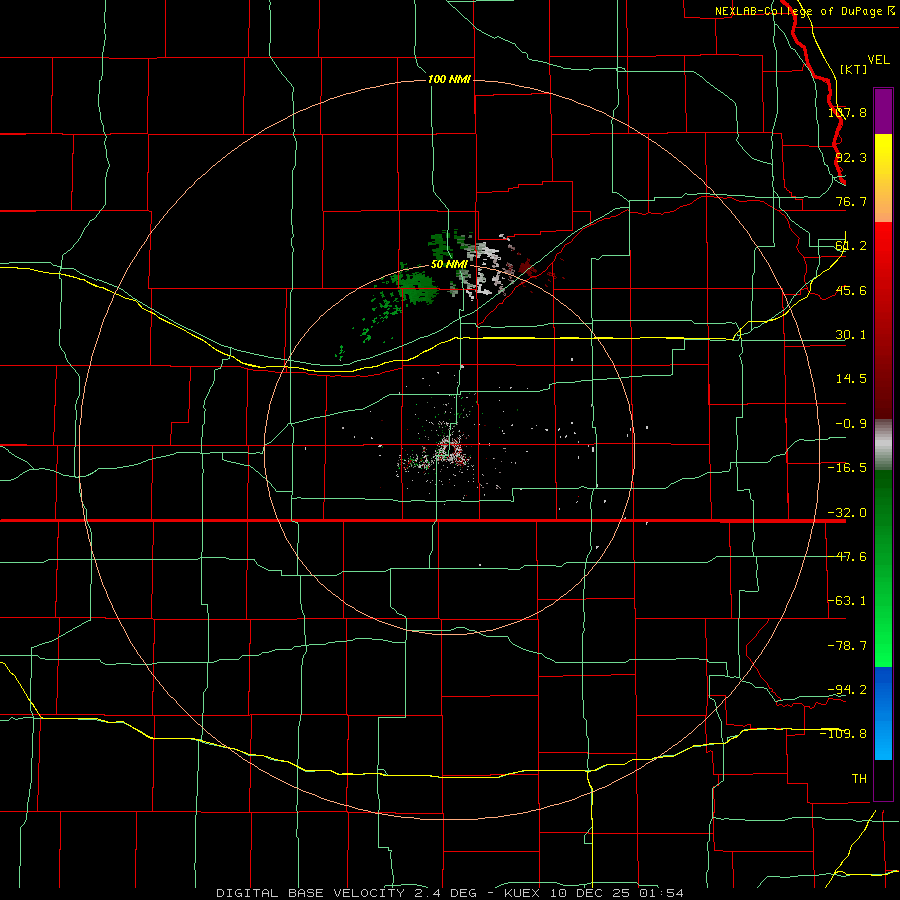Click the 76.7 velocity scale value

pyautogui.click(x=851, y=201)
